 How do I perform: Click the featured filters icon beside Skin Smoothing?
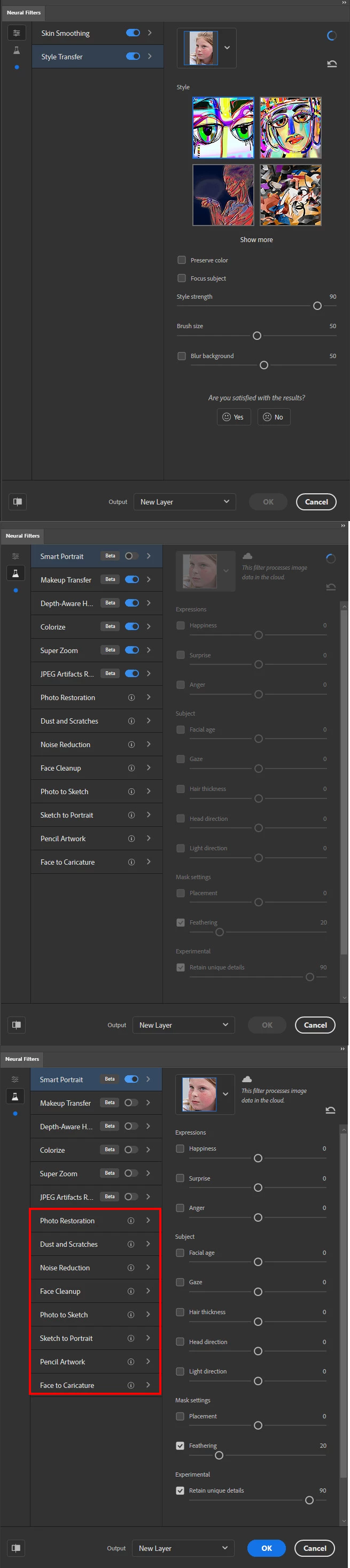17,33
